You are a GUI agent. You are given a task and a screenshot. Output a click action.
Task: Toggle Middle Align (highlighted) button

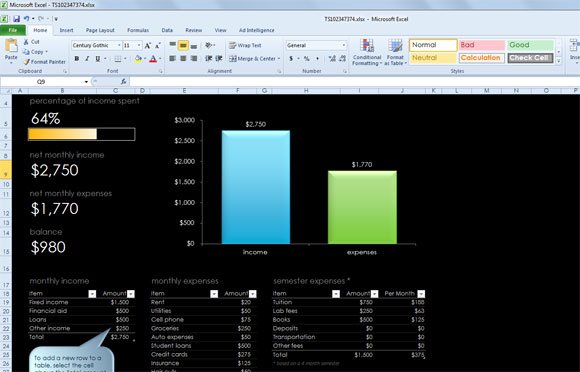pos(183,45)
